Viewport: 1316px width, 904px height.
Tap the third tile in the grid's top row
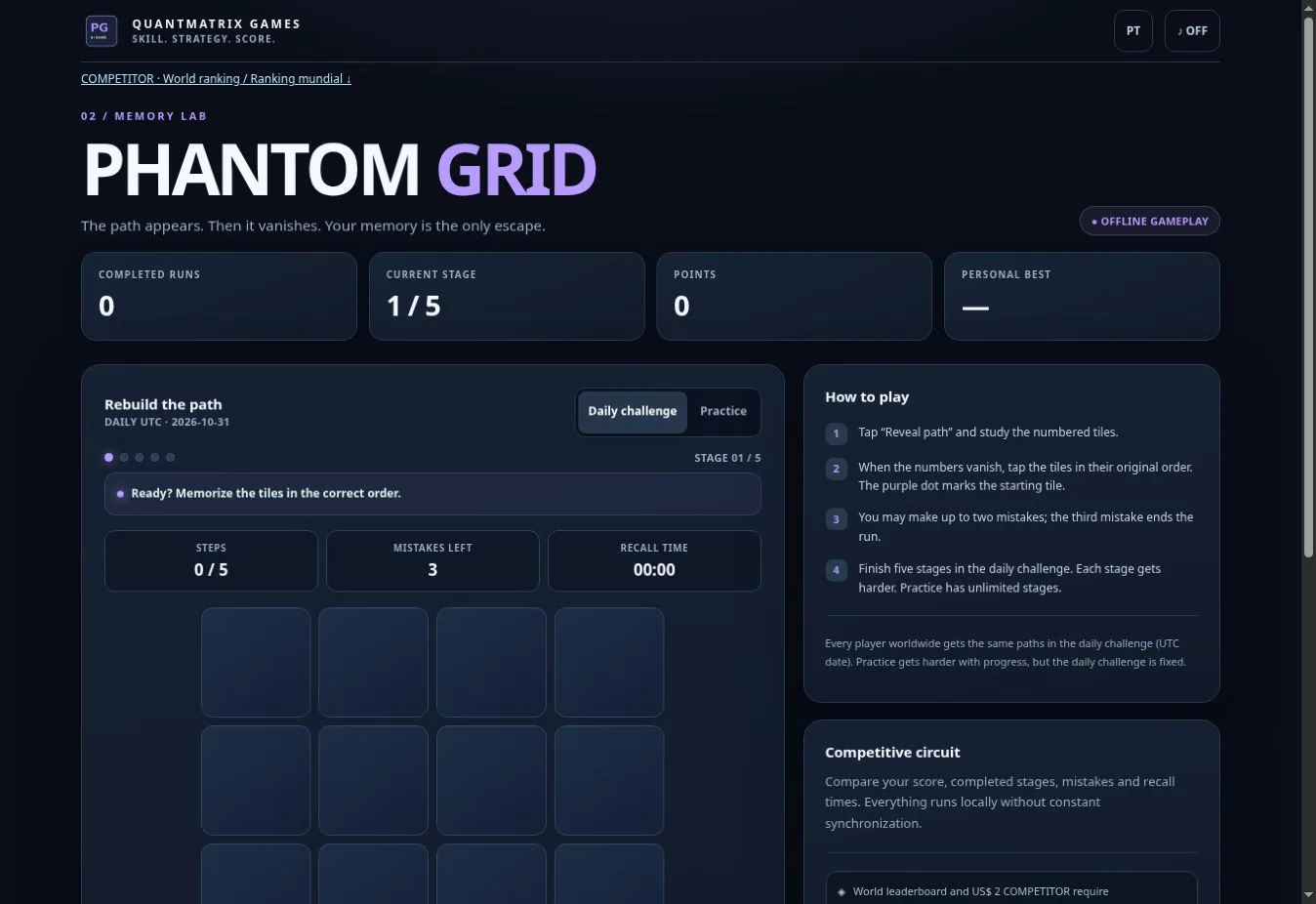point(491,663)
